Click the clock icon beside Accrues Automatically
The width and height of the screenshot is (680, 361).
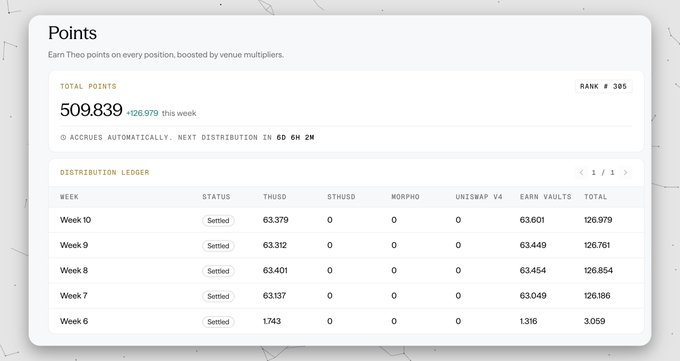(63, 138)
